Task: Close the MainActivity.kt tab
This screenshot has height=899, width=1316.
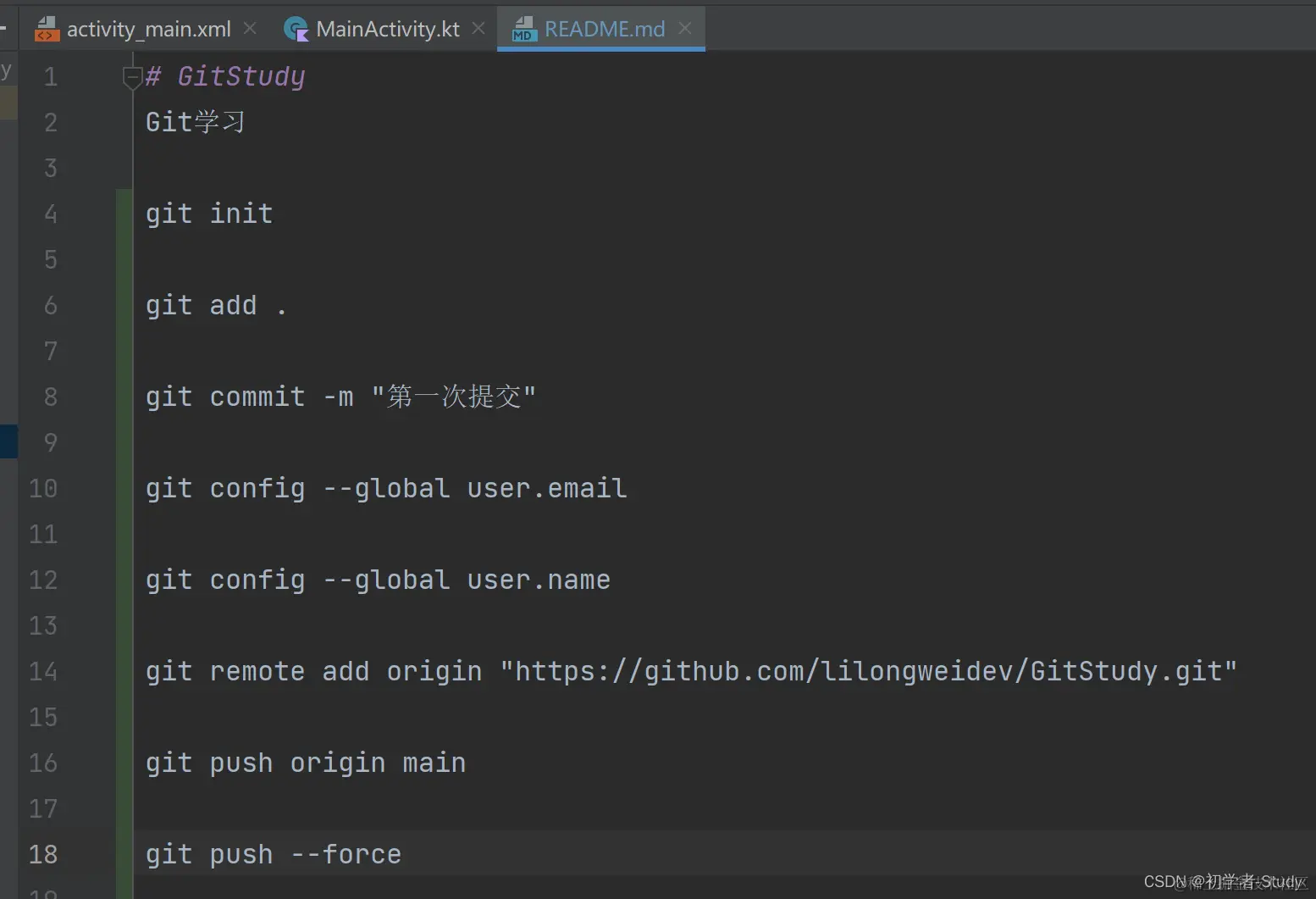Action: (478, 29)
